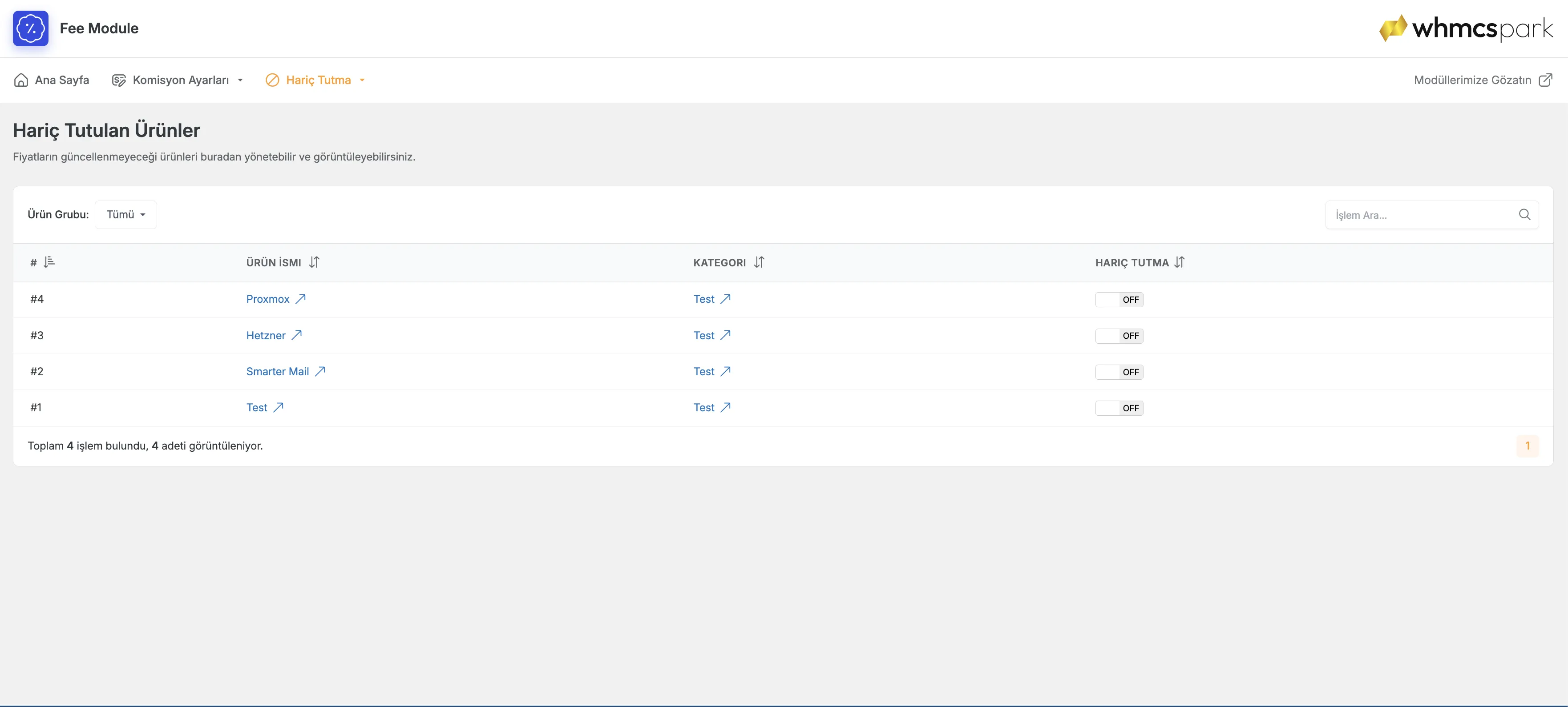
Task: Click the Fee Module title text
Action: pyautogui.click(x=99, y=28)
